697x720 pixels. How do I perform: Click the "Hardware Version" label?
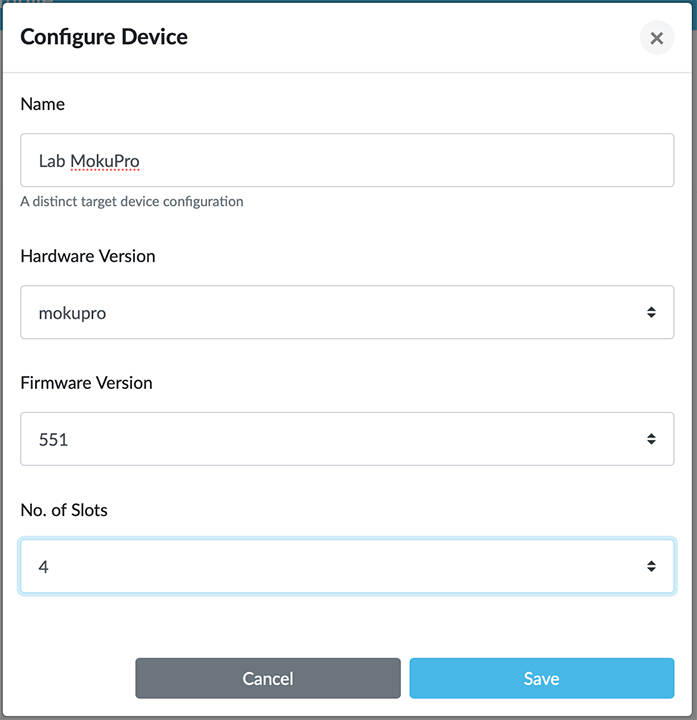pyautogui.click(x=88, y=256)
